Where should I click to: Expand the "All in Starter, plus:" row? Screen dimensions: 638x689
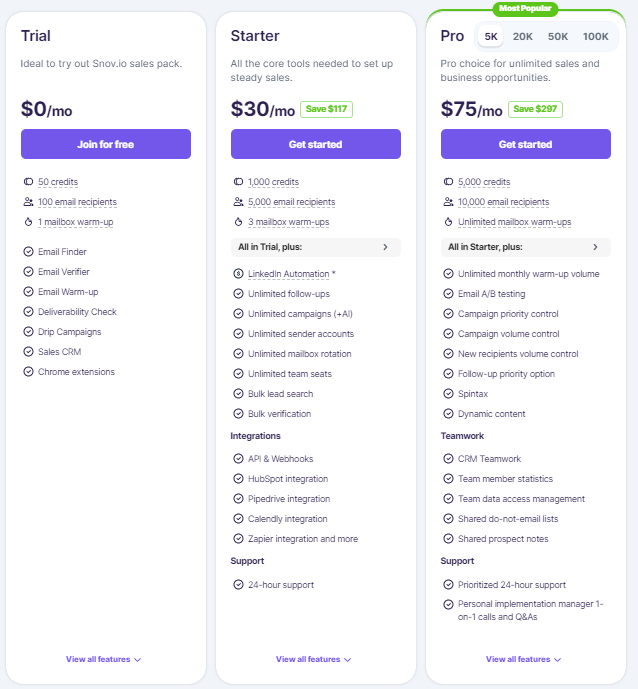pos(526,247)
